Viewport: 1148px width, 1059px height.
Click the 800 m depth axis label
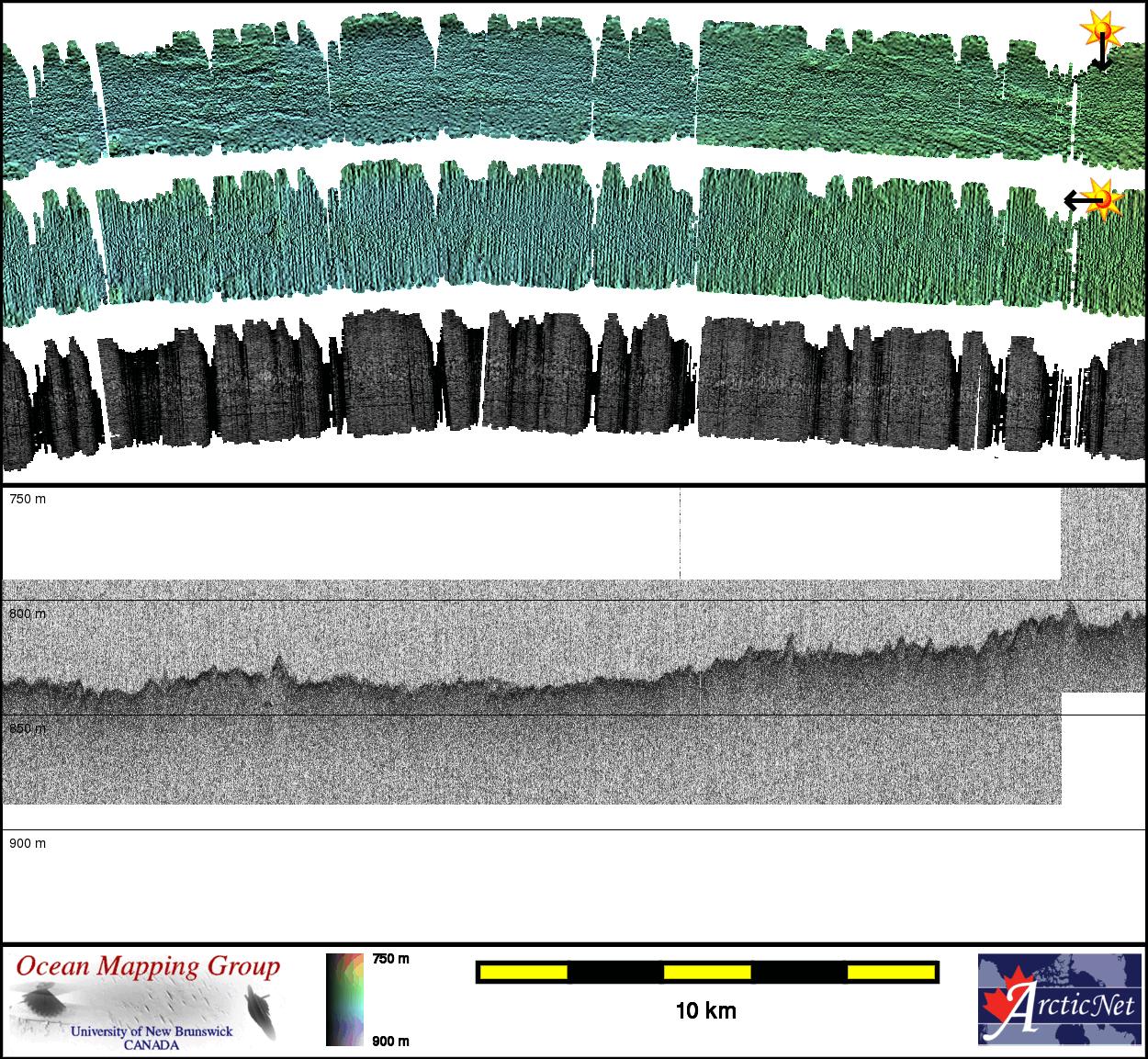pos(28,614)
